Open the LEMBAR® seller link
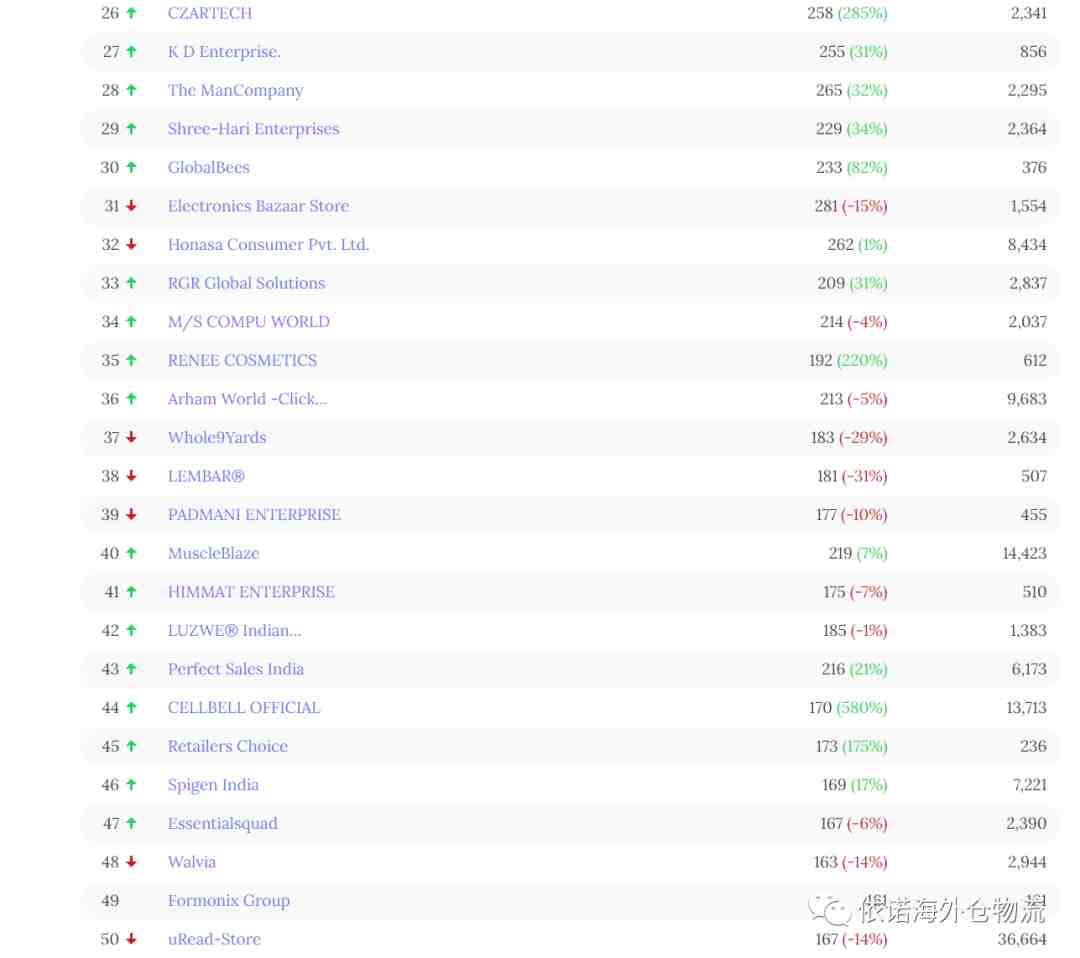The height and width of the screenshot is (958, 1080). [206, 476]
